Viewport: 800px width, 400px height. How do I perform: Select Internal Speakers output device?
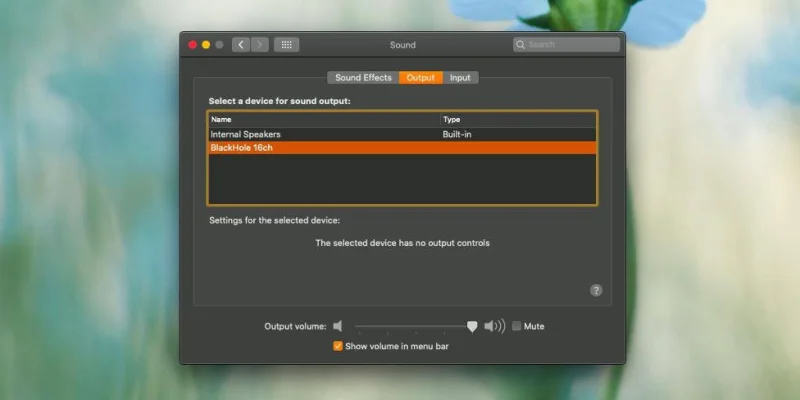402,135
